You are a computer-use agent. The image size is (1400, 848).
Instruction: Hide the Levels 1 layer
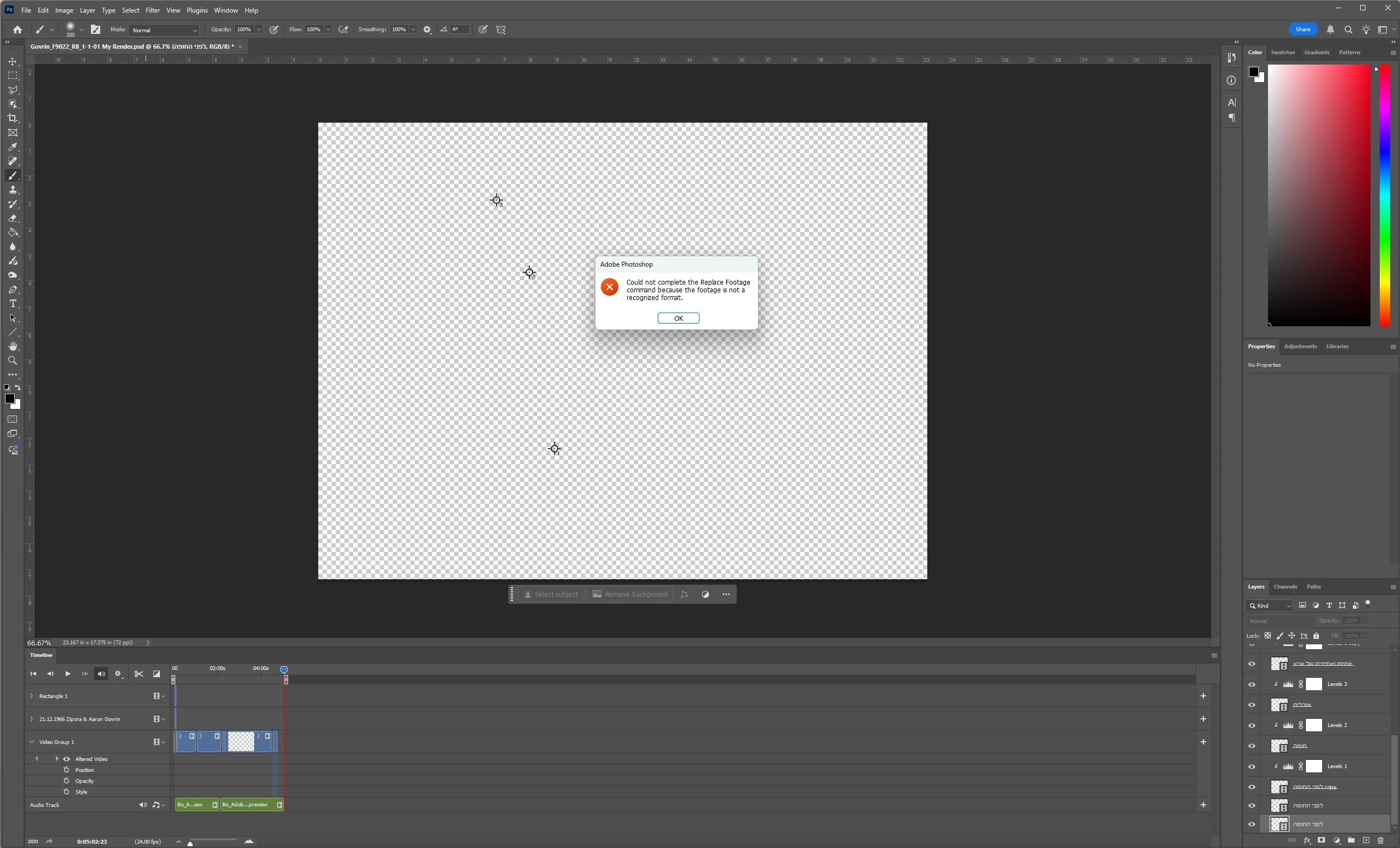1252,767
